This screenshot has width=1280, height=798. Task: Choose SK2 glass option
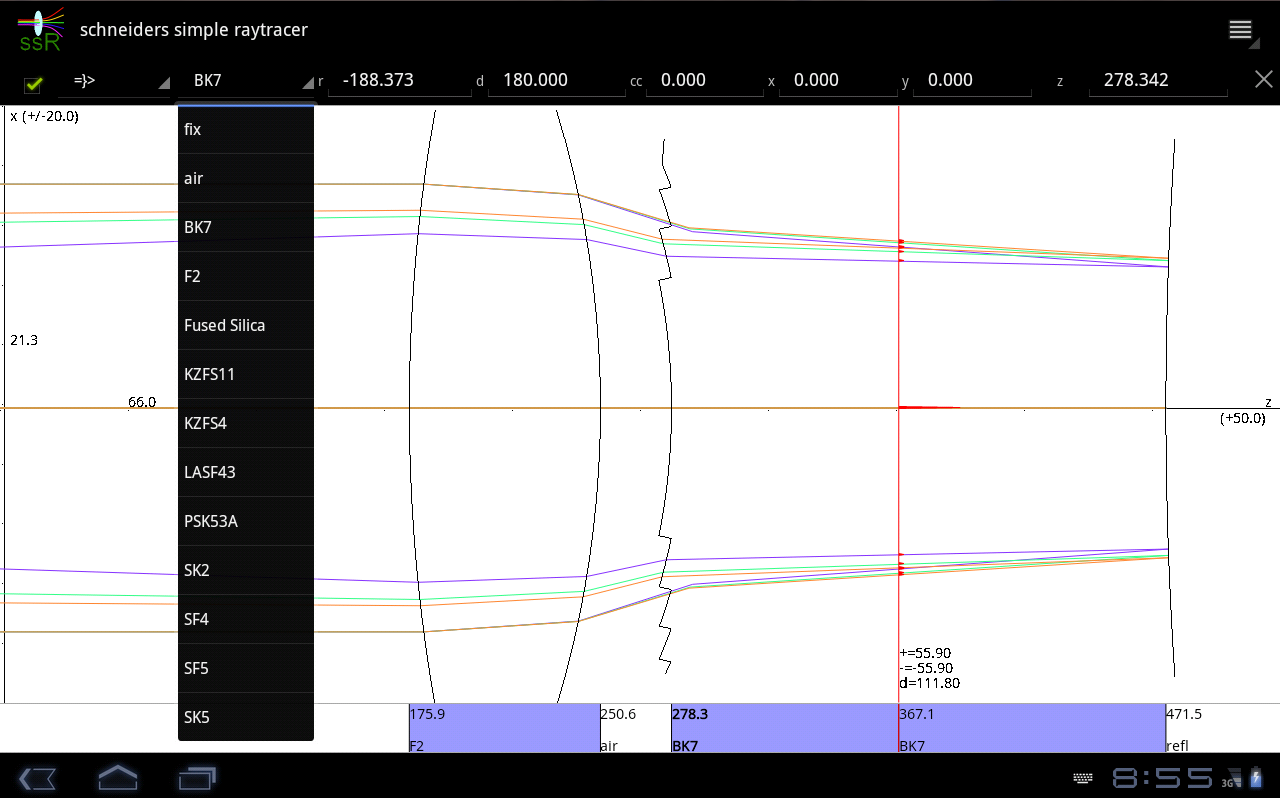(x=246, y=571)
